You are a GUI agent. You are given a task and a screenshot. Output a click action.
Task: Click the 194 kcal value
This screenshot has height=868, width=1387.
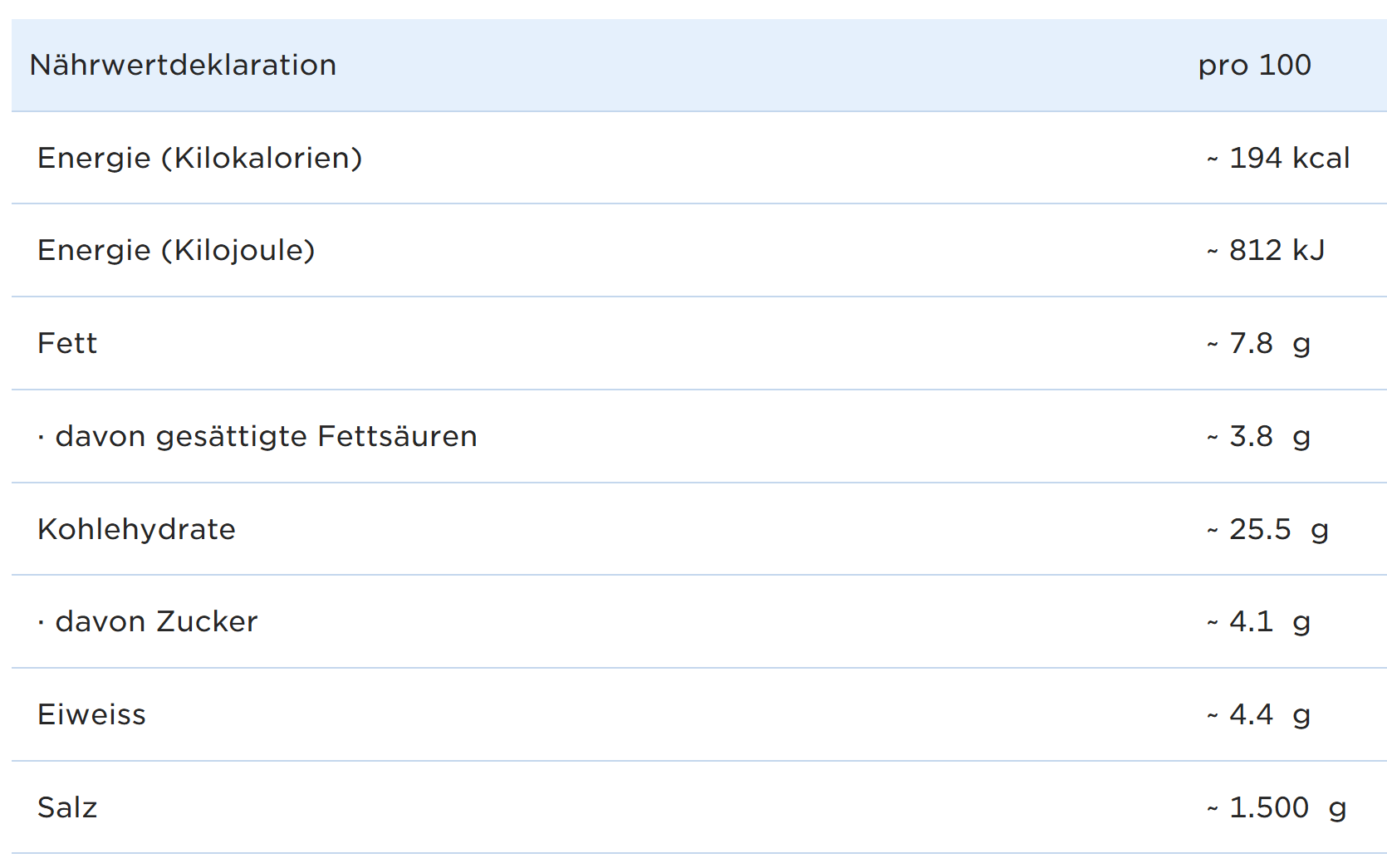point(1288,158)
